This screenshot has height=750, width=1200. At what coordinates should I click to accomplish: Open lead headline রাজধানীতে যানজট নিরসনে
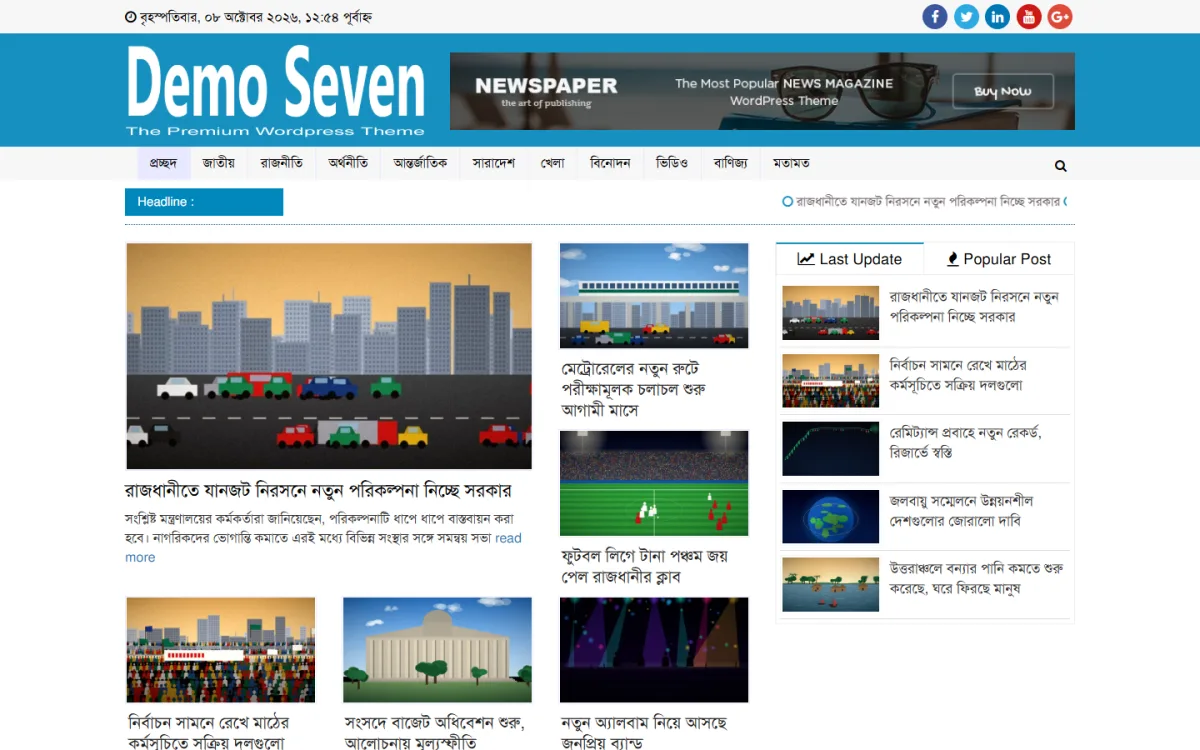[318, 491]
